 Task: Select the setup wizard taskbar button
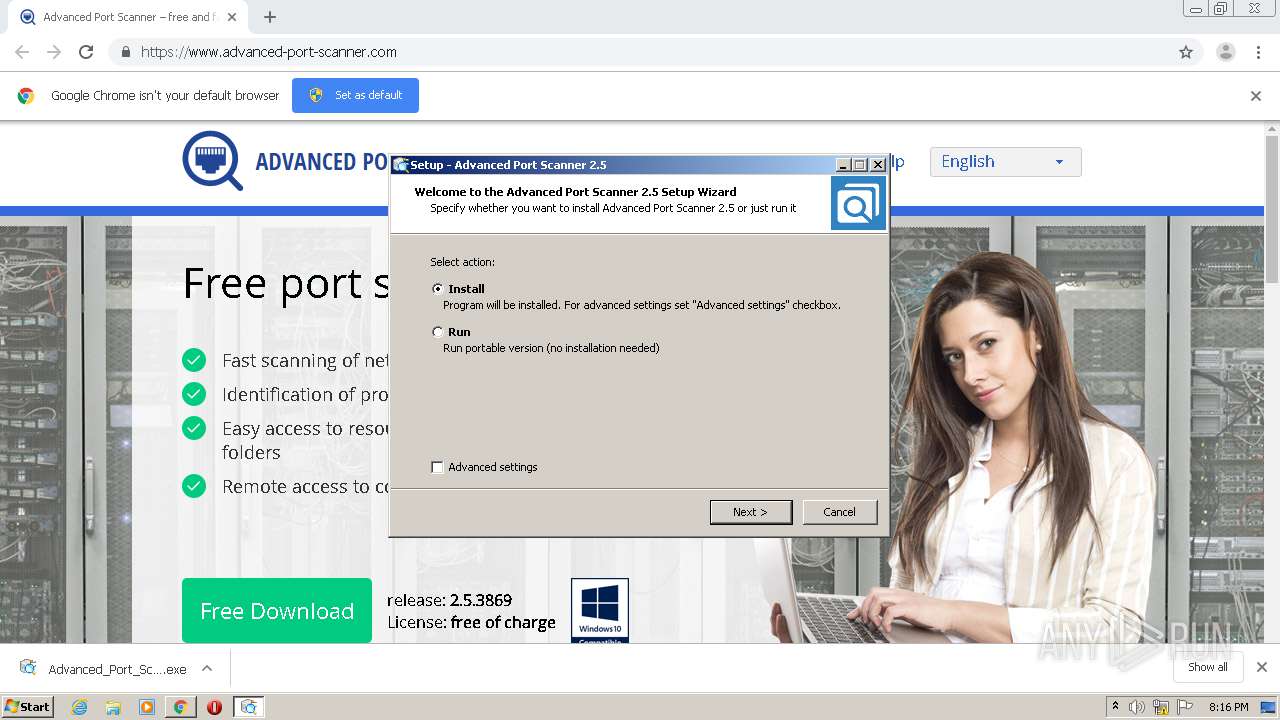coord(249,707)
